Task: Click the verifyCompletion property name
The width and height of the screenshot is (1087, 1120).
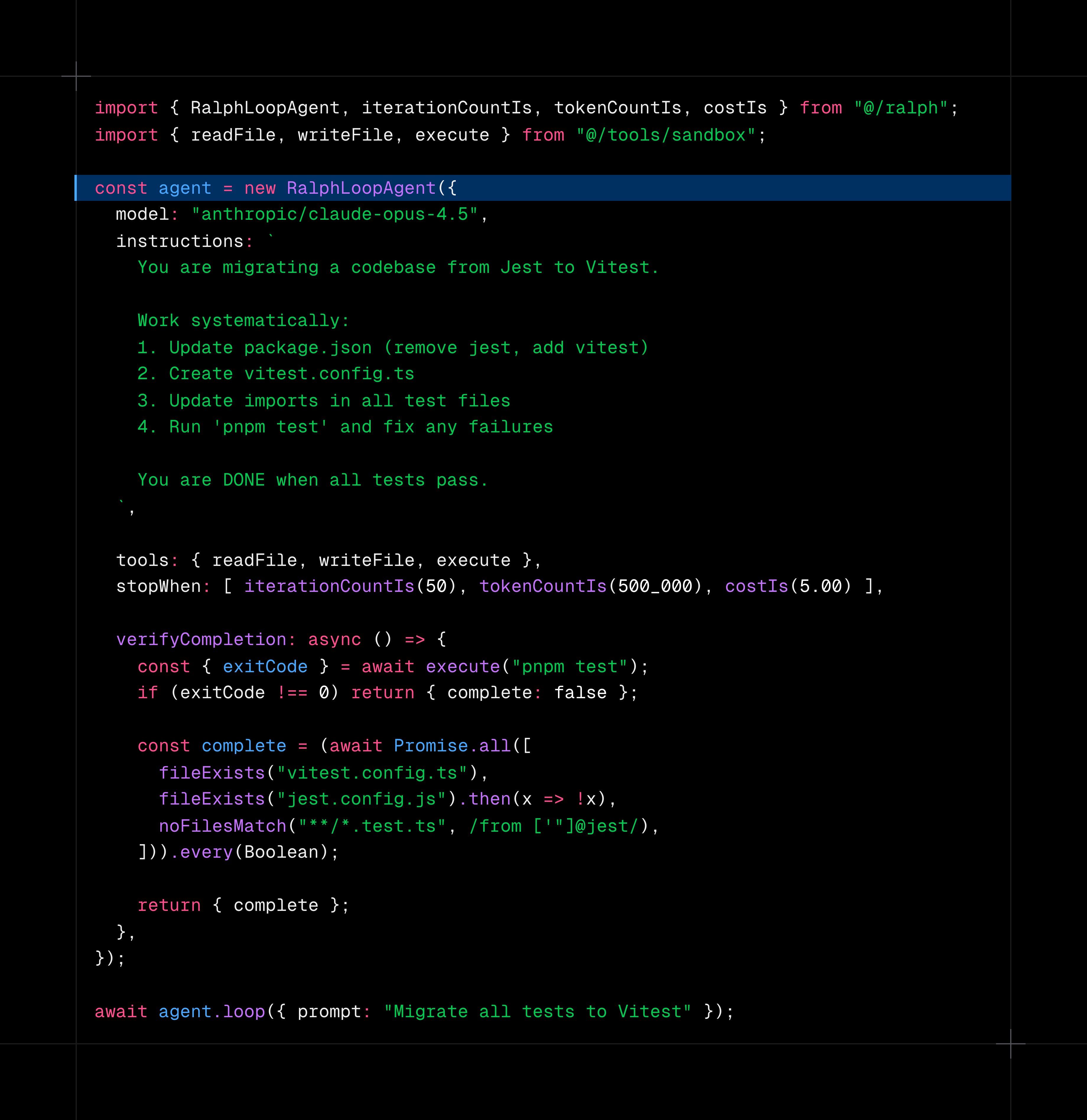Action: tap(201, 639)
